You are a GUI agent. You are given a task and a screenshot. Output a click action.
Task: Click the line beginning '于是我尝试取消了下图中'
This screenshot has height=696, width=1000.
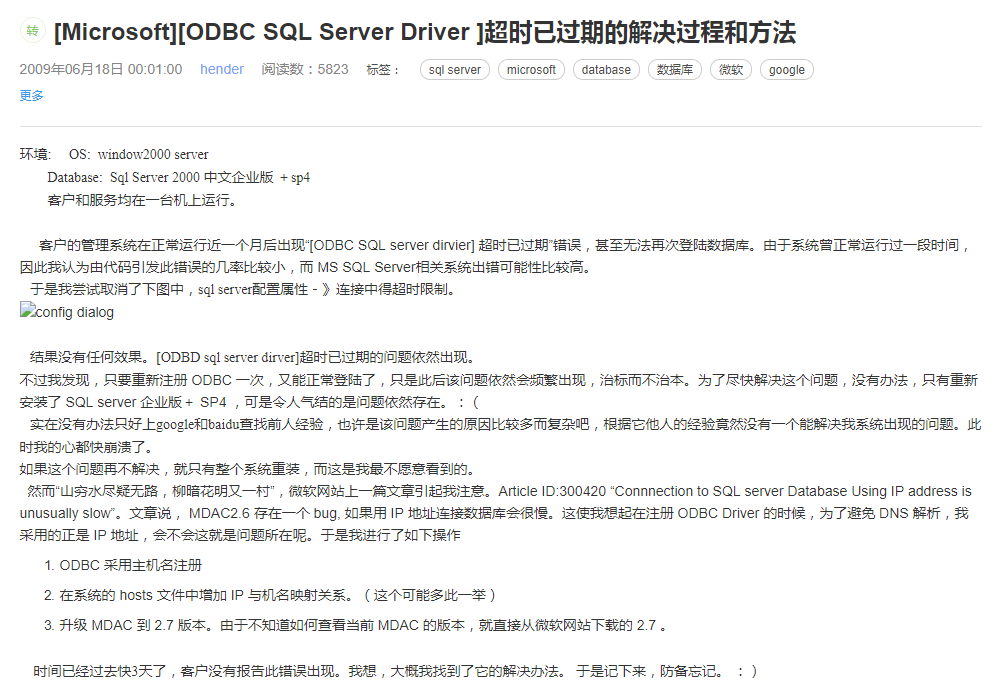point(244,290)
